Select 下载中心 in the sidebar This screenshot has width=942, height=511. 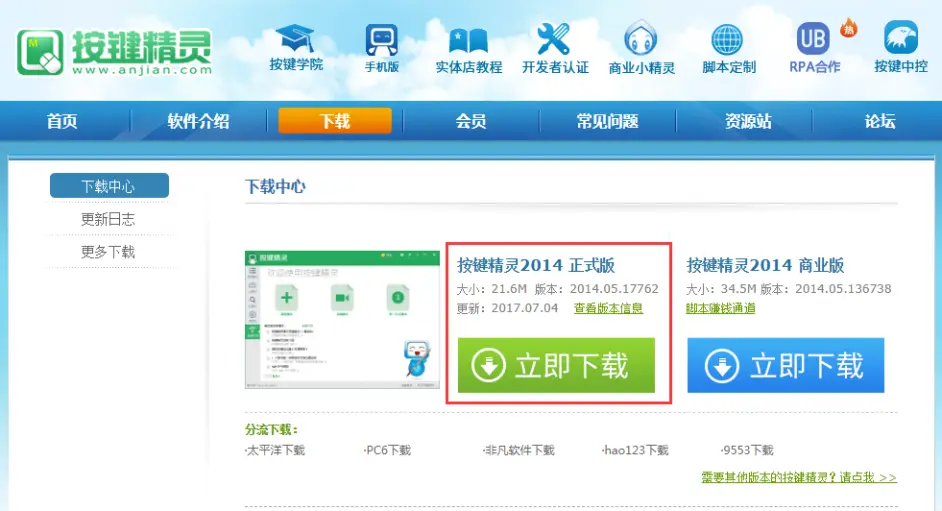(x=109, y=186)
